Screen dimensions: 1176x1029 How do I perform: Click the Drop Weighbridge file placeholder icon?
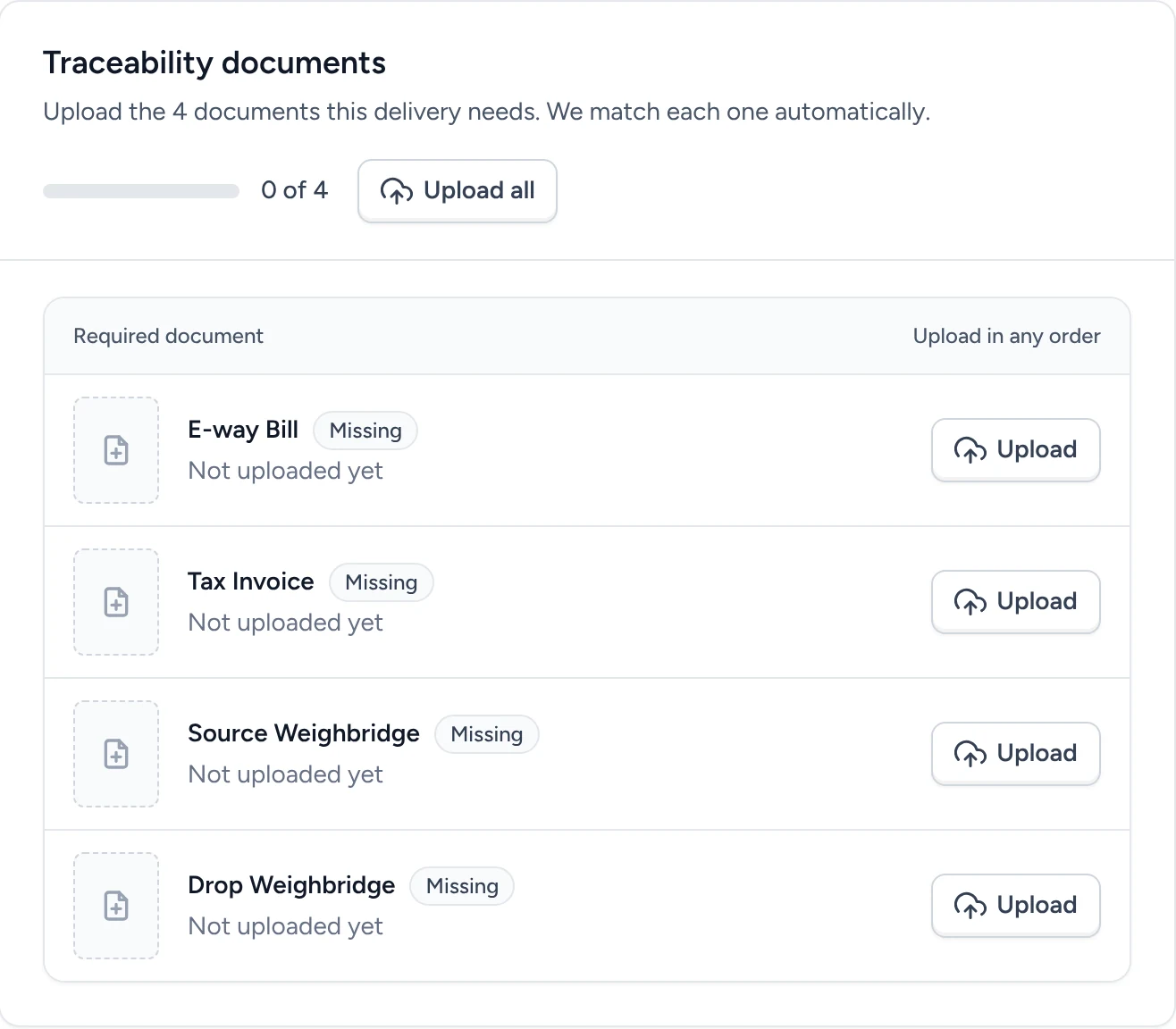coord(116,906)
